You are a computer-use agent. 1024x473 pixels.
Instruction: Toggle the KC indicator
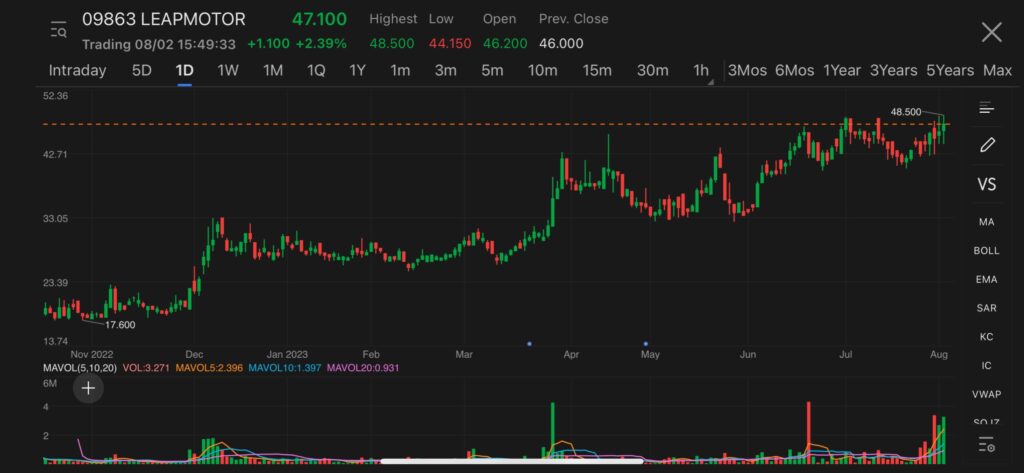[x=986, y=337]
